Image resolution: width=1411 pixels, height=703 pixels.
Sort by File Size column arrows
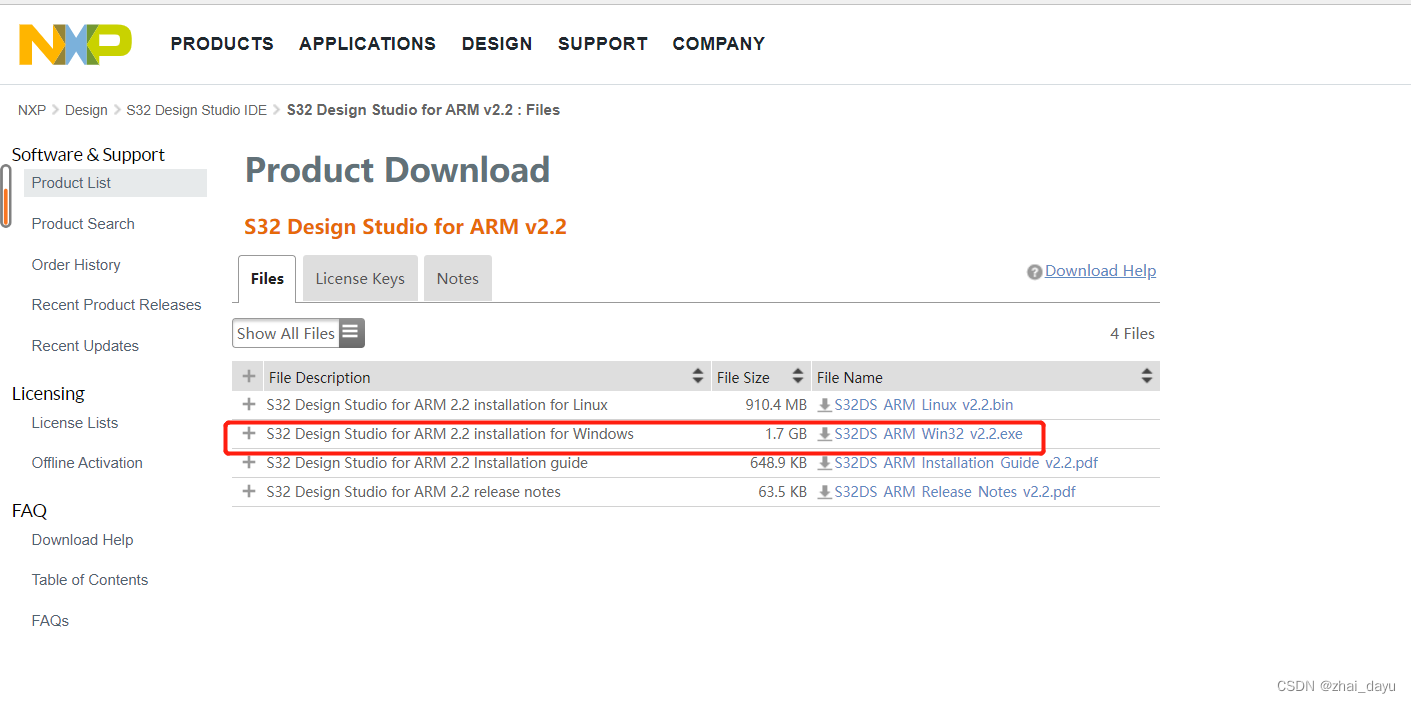click(x=798, y=377)
